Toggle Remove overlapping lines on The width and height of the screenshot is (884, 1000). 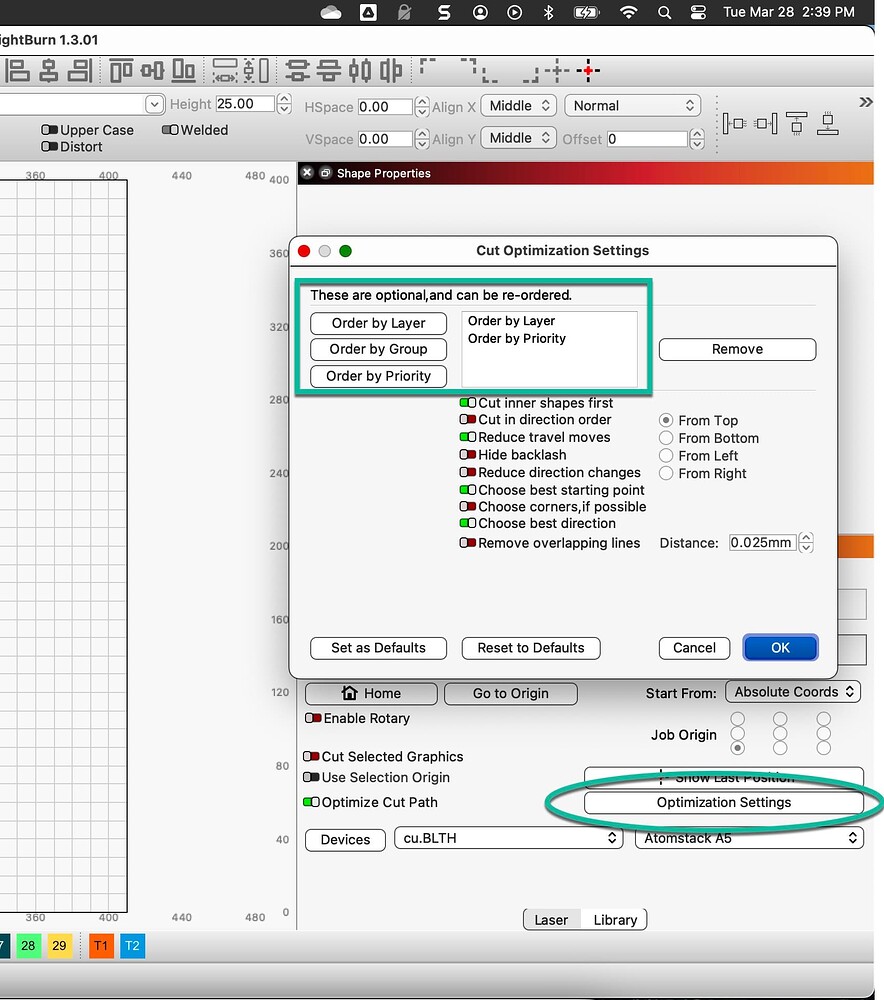click(x=470, y=543)
